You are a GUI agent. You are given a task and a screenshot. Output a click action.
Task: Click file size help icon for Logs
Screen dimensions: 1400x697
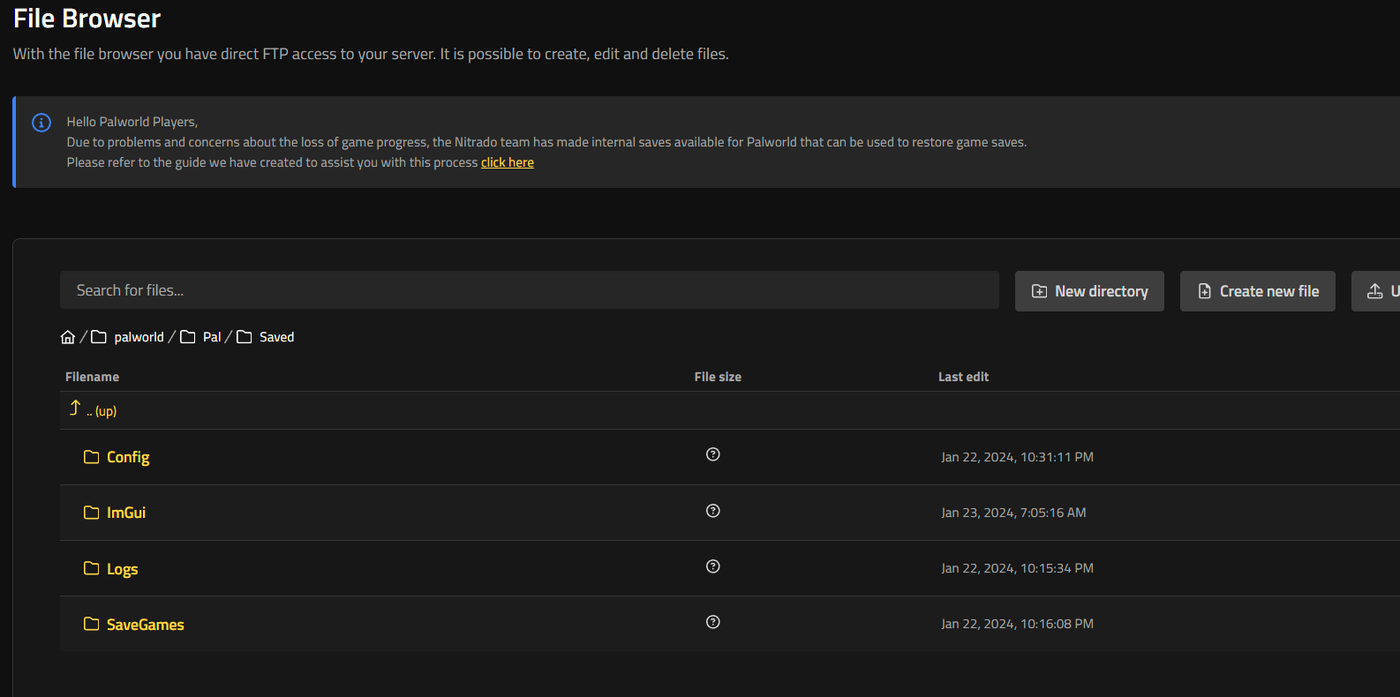[713, 566]
